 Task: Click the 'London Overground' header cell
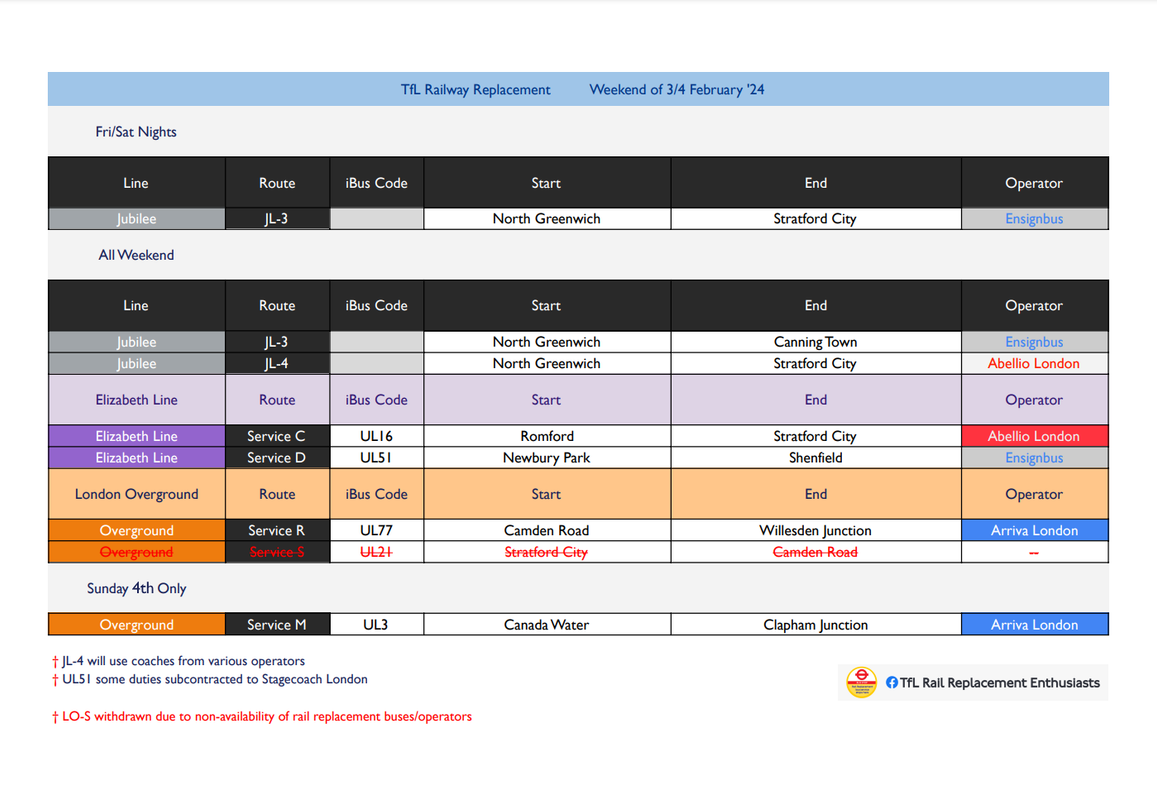(137, 494)
